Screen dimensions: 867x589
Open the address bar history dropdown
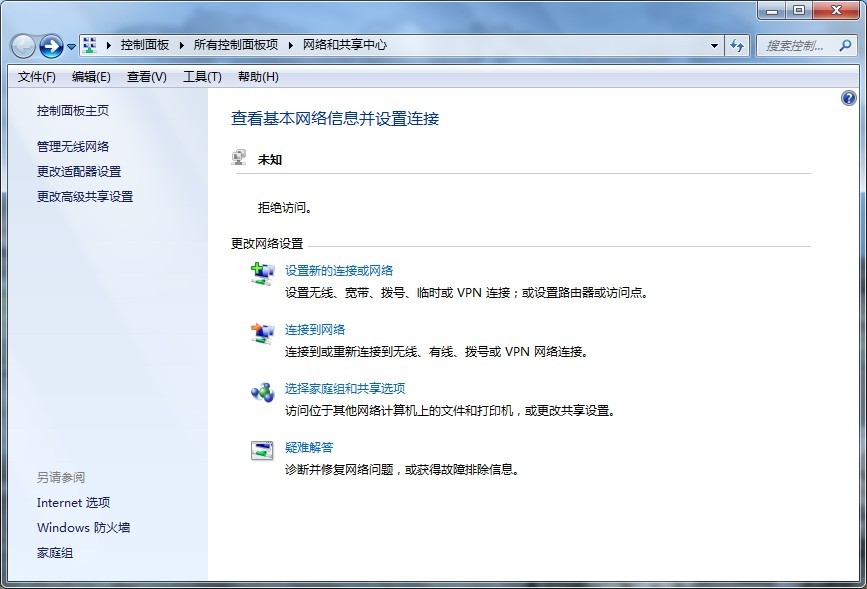714,45
